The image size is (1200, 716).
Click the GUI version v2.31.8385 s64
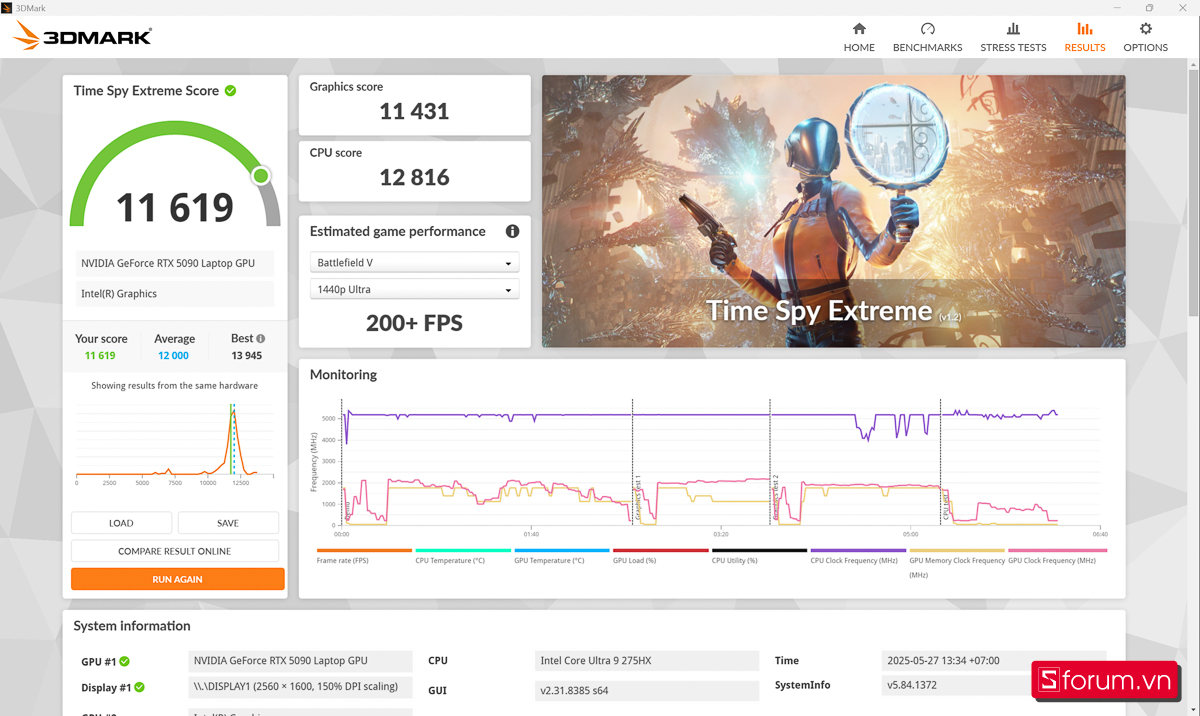coord(647,690)
